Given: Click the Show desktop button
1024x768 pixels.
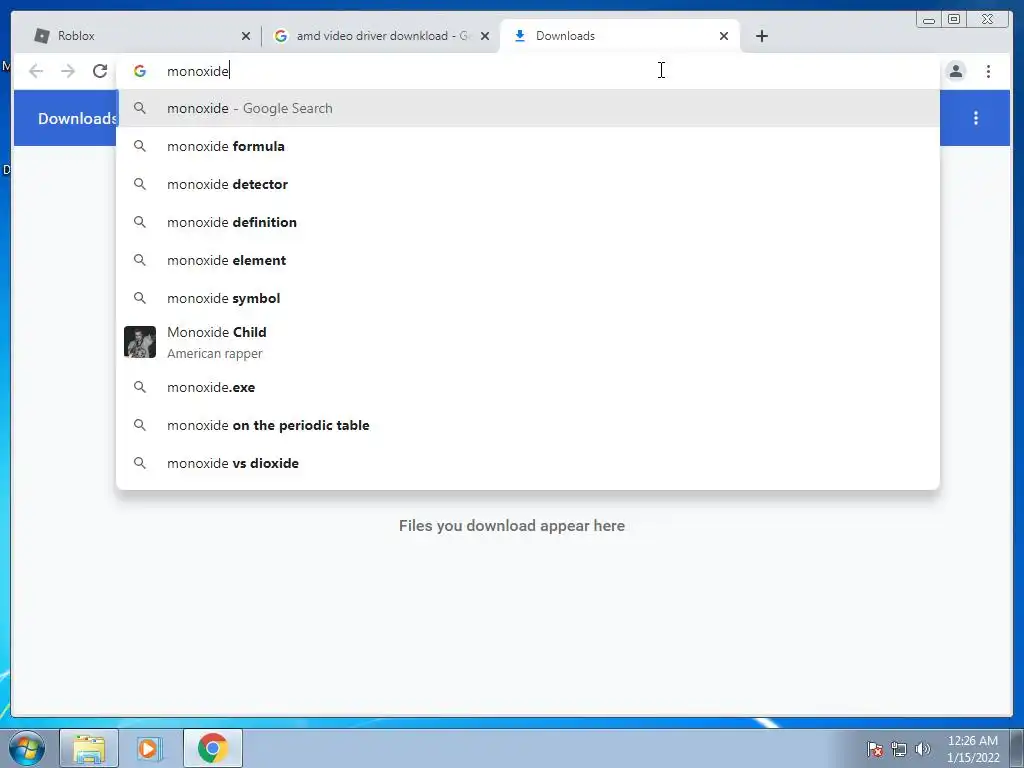Looking at the screenshot, I should click(1016, 748).
